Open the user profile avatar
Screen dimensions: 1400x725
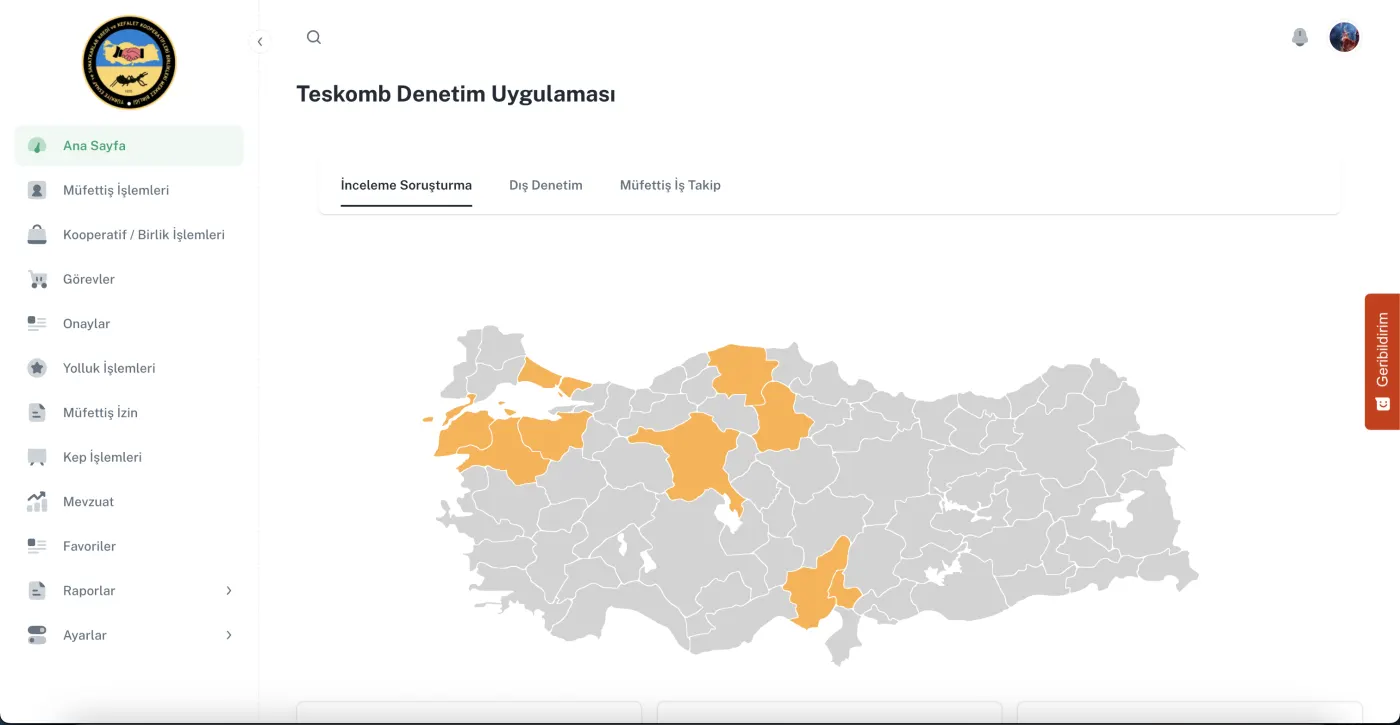pos(1344,37)
